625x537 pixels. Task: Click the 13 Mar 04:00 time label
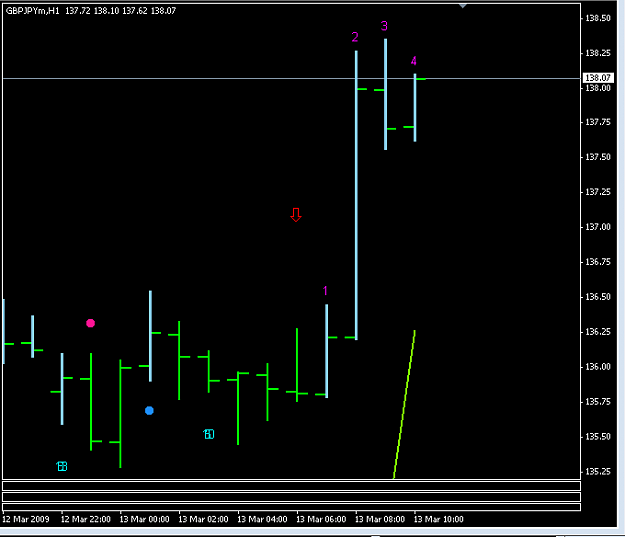pos(262,519)
